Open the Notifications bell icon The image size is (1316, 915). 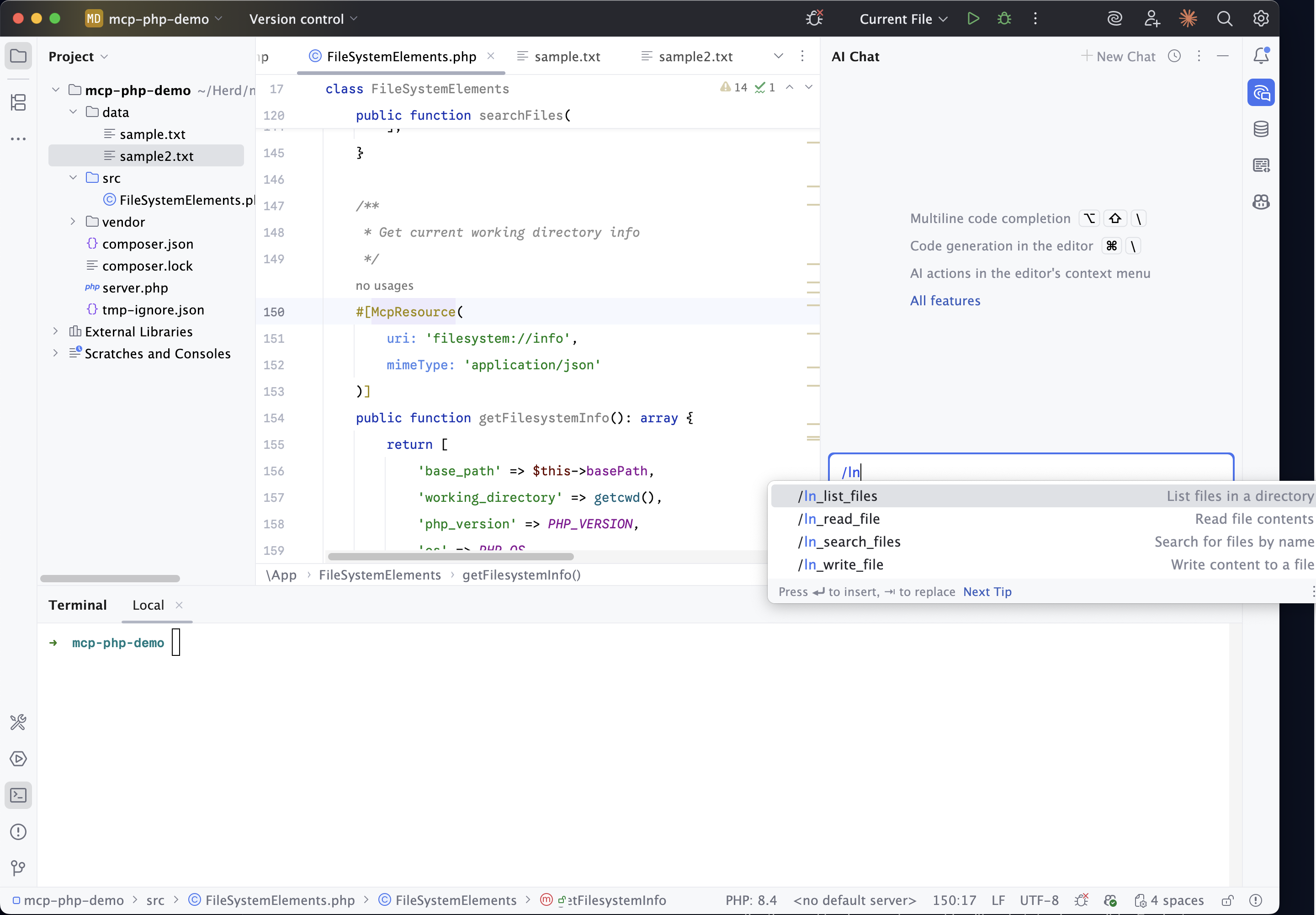[1261, 56]
